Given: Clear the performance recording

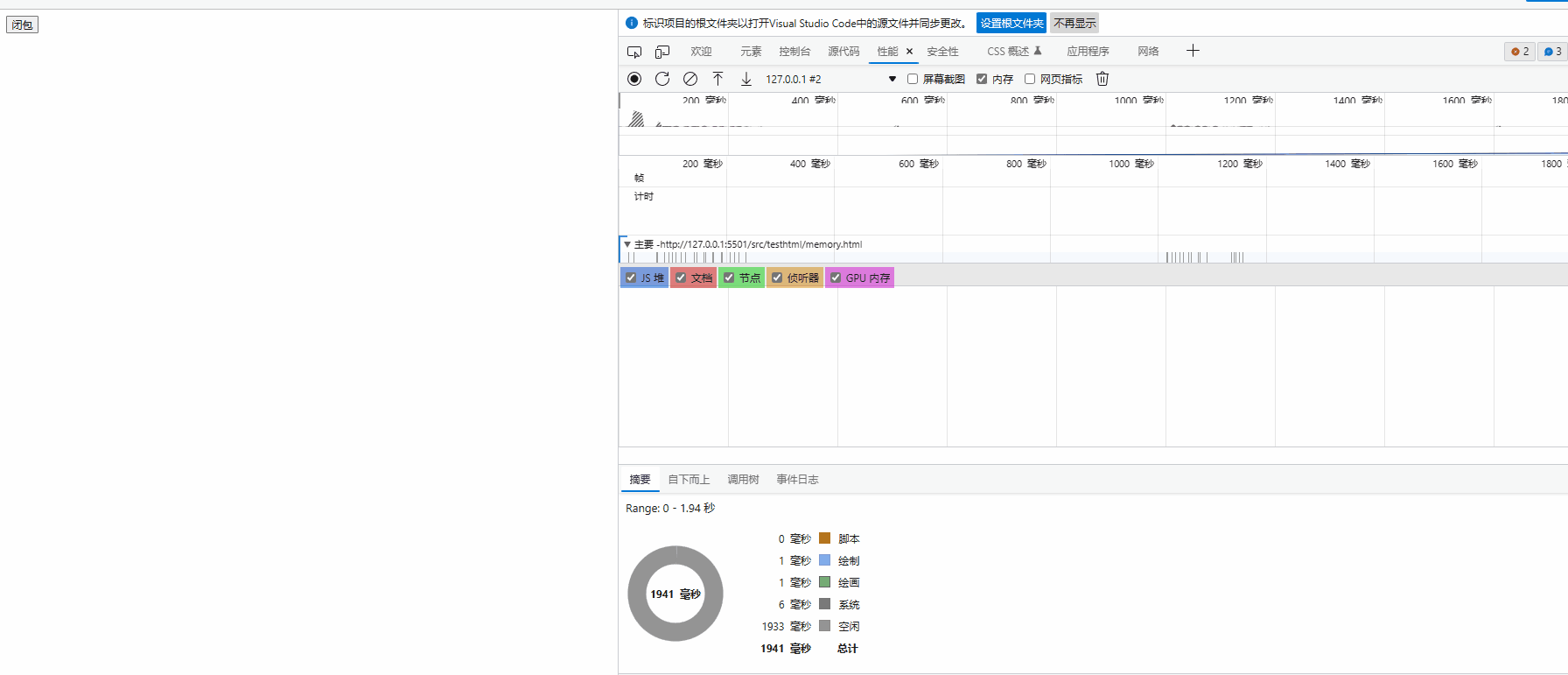Looking at the screenshot, I should tap(690, 79).
